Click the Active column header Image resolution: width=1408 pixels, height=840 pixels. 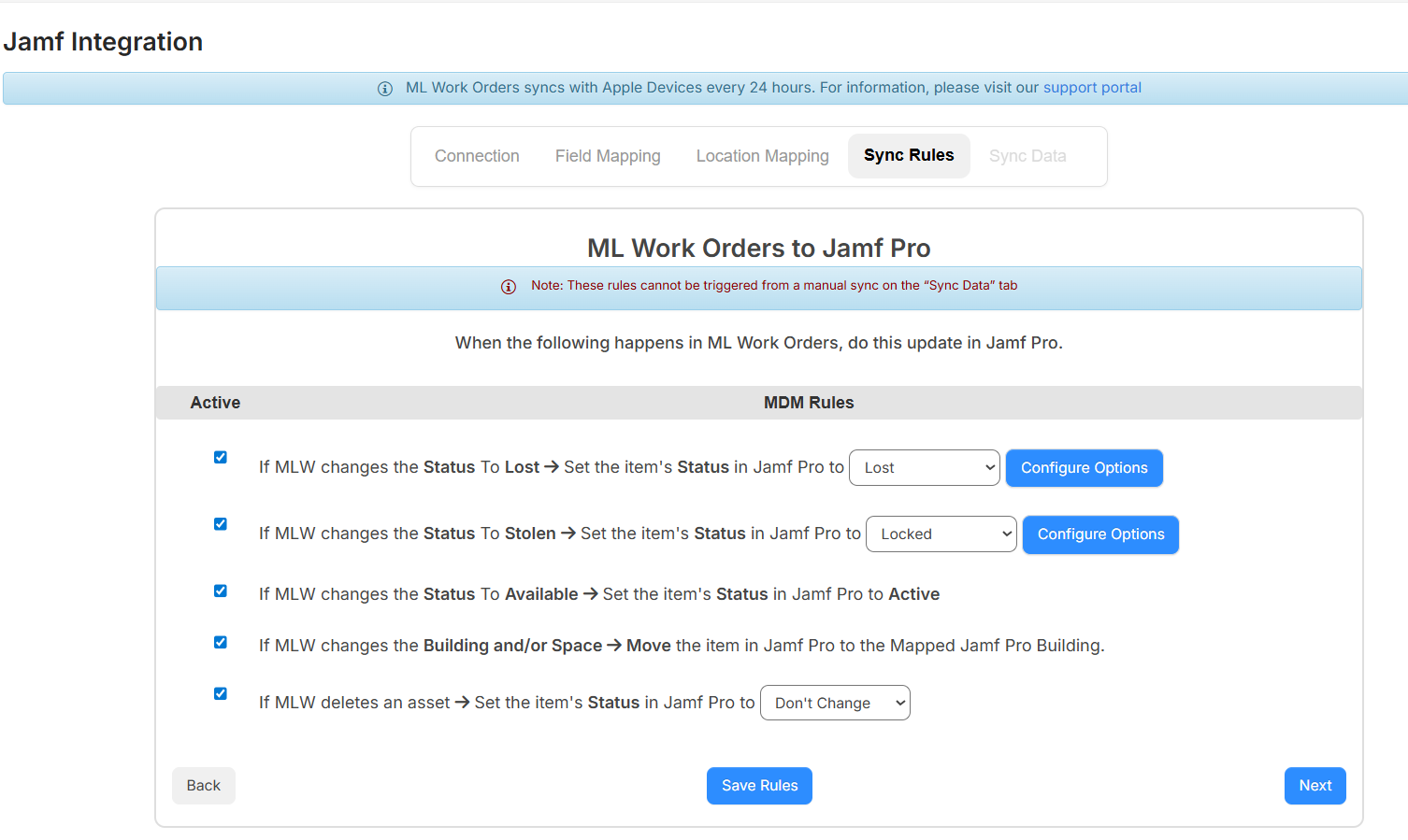(x=215, y=403)
